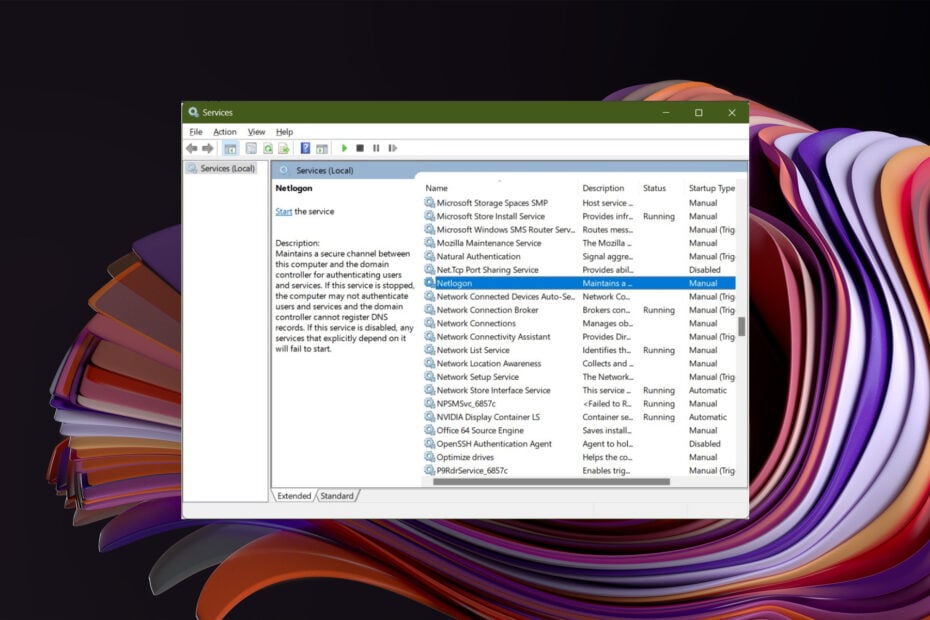Open the Action menu
Viewport: 930px width, 620px height.
point(224,131)
